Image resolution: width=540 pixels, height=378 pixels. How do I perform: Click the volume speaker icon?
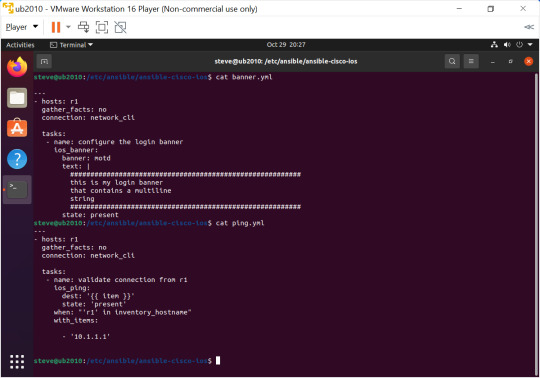(507, 44)
